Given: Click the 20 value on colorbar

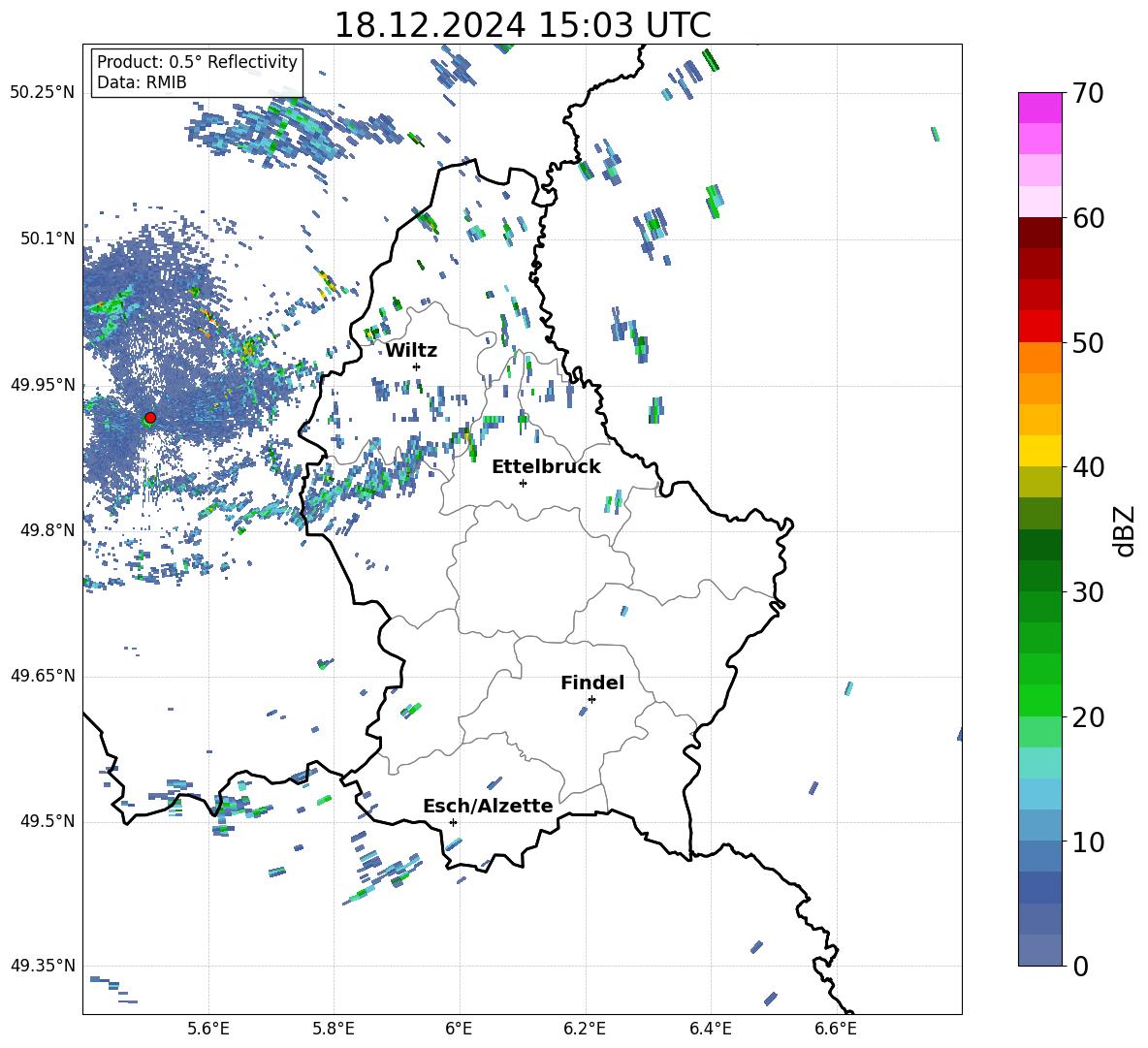Looking at the screenshot, I should tap(1088, 716).
